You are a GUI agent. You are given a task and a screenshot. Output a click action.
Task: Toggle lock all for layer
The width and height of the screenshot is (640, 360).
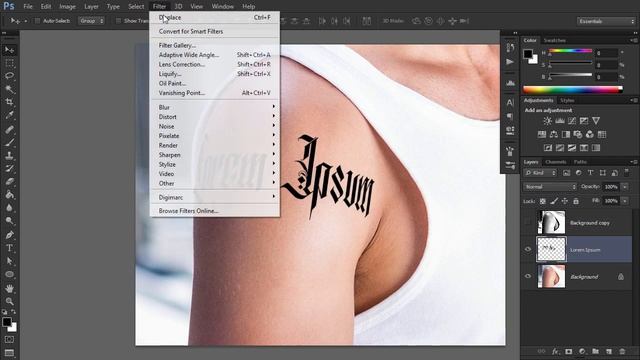576,201
